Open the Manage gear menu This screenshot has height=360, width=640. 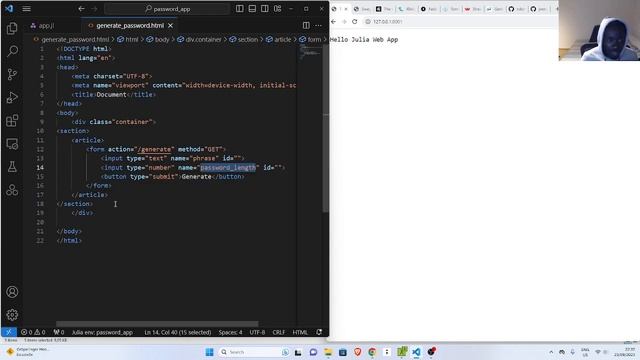[x=12, y=315]
